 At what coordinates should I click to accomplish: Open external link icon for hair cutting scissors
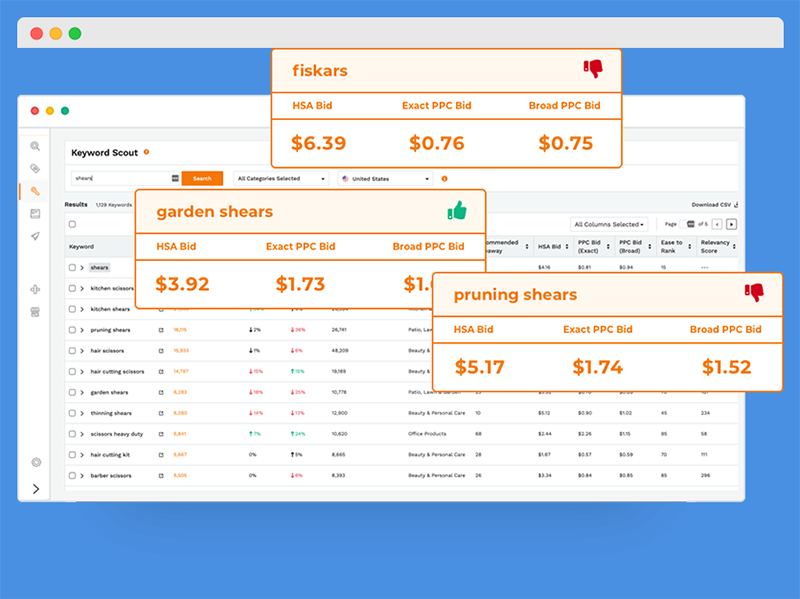click(x=161, y=371)
